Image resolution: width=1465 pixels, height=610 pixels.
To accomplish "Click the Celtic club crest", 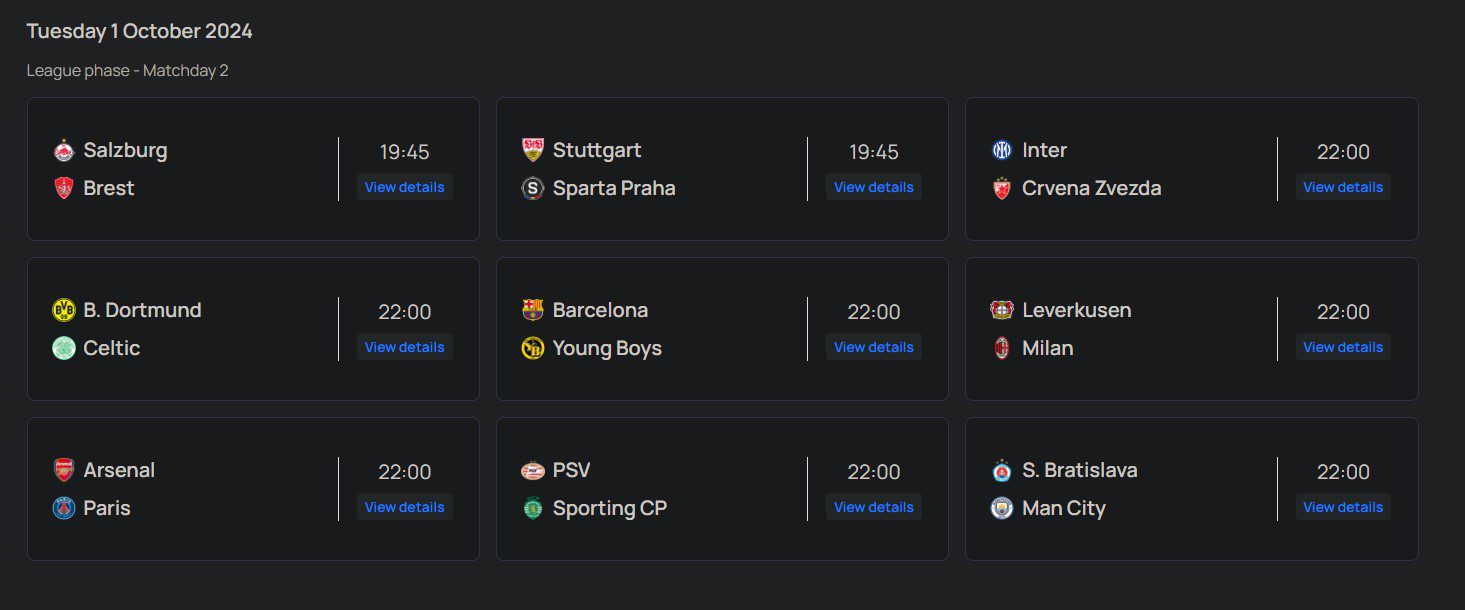I will [64, 349].
